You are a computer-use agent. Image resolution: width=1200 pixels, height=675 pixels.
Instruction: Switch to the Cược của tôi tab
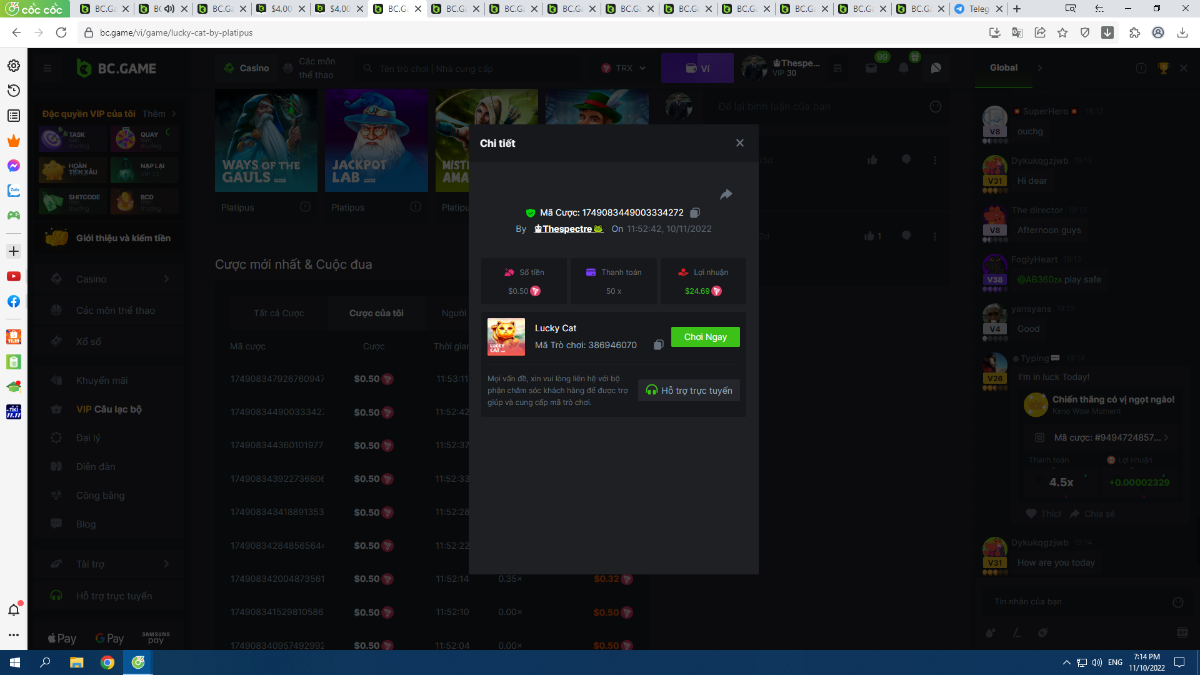click(x=376, y=313)
